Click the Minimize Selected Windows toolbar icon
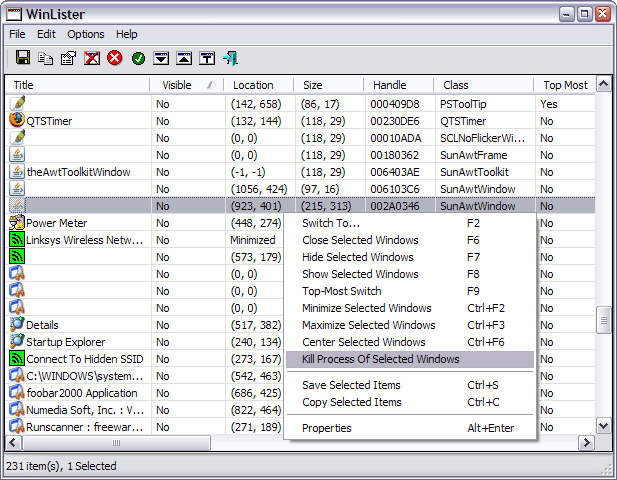Image resolution: width=617 pixels, height=480 pixels. pyautogui.click(x=161, y=59)
